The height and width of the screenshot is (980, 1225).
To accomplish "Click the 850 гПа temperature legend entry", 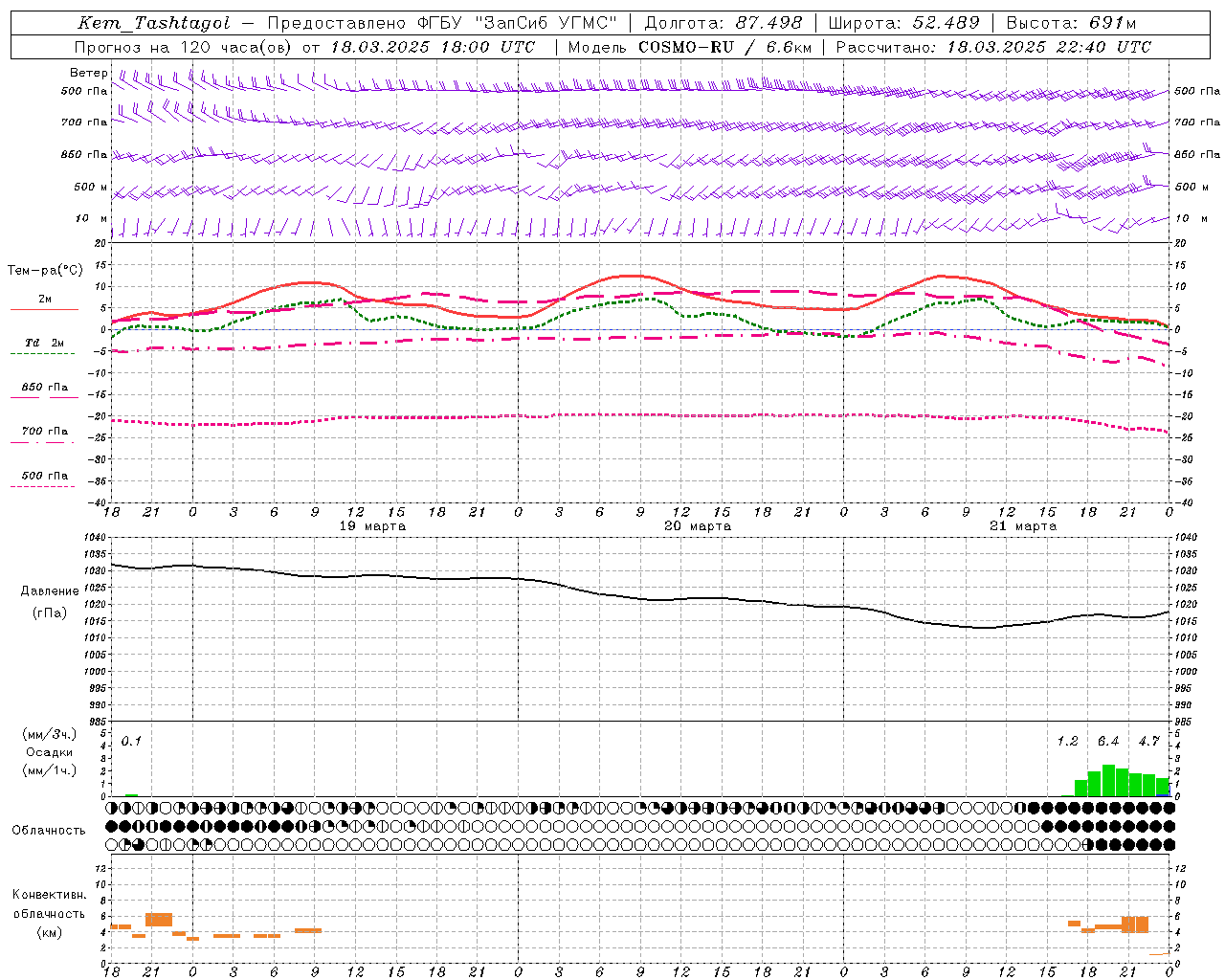I will tap(45, 388).
